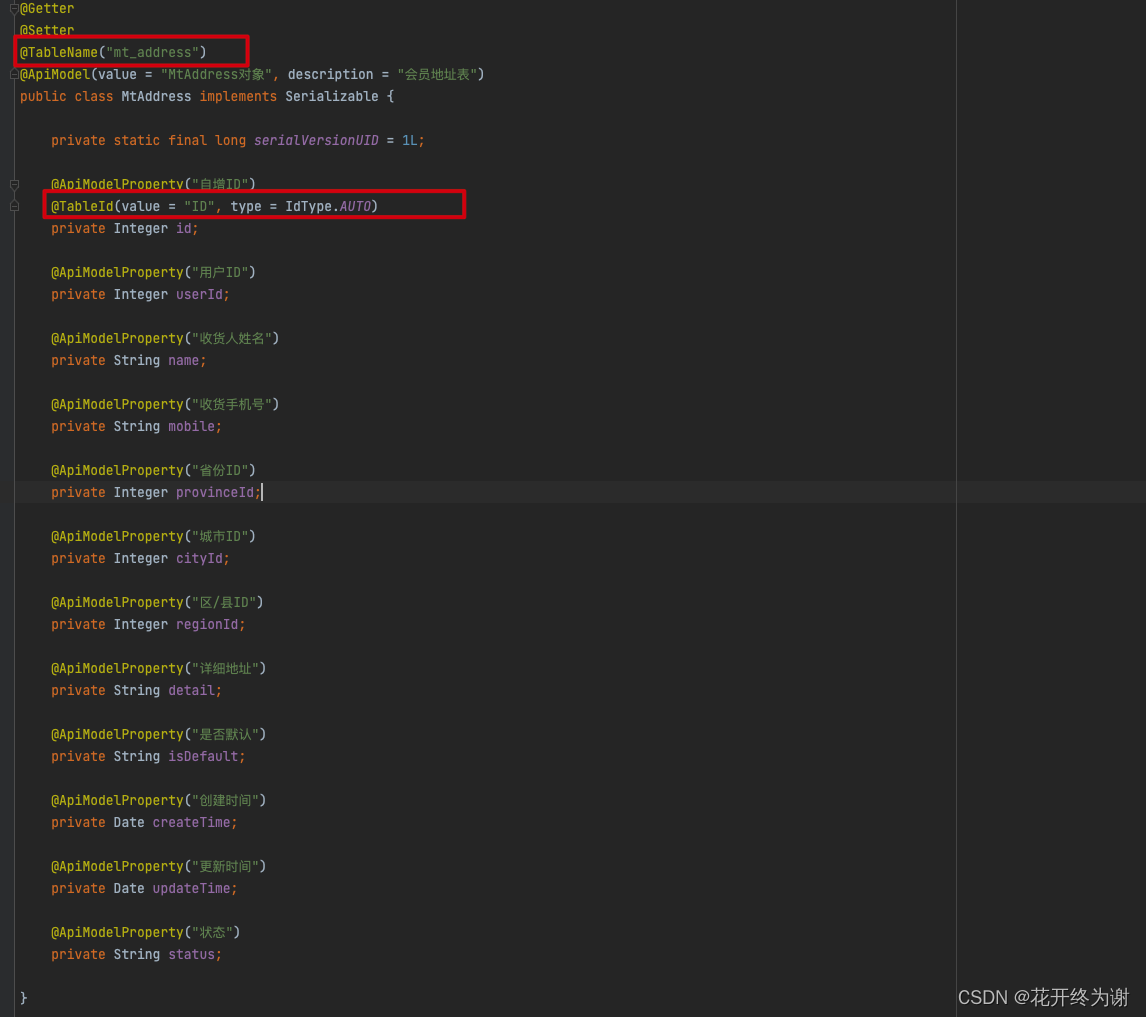Click the 'private String name;' line
Image resolution: width=1146 pixels, height=1017 pixels.
tap(129, 360)
